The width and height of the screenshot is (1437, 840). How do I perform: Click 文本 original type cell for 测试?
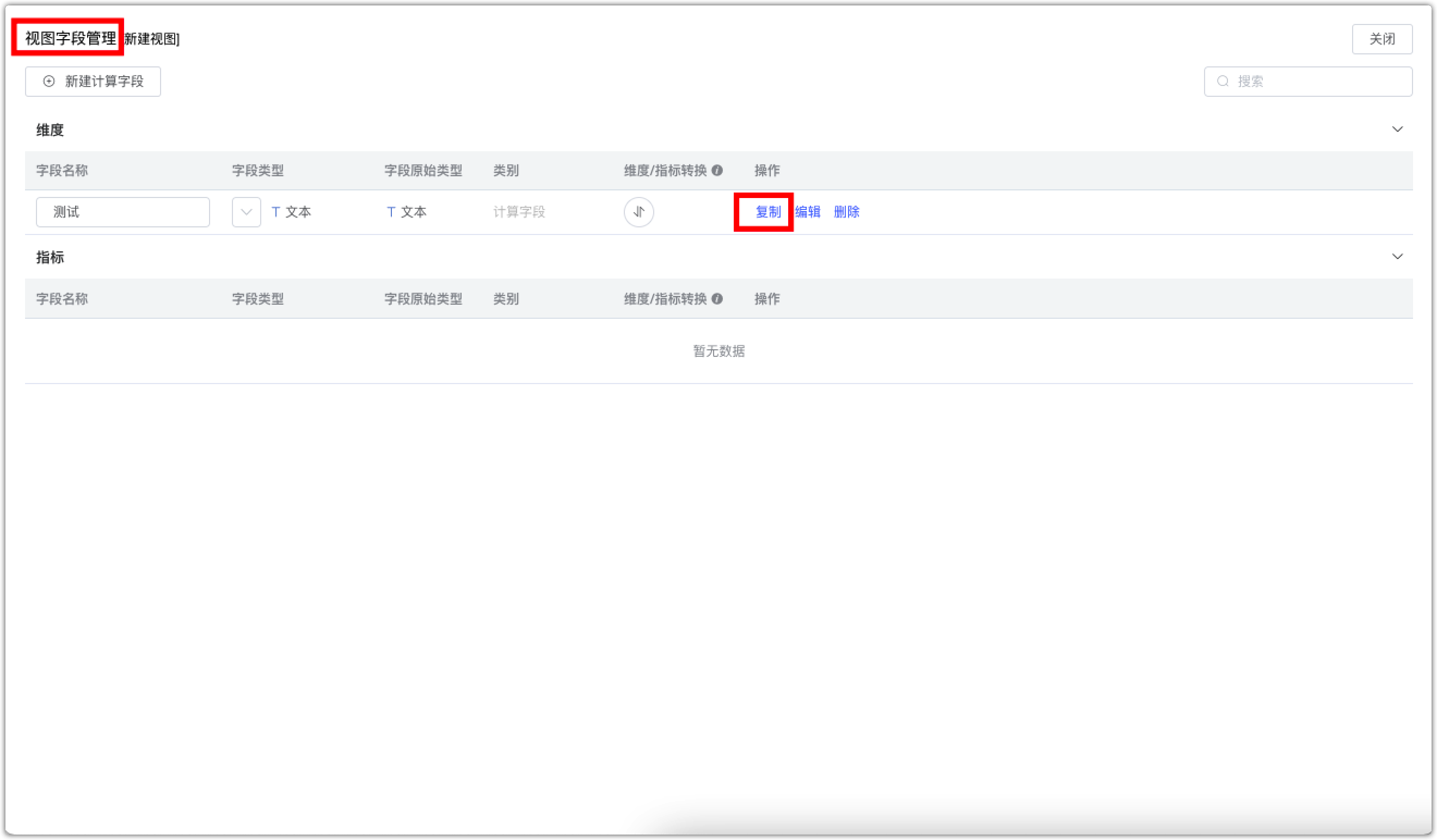coord(406,212)
